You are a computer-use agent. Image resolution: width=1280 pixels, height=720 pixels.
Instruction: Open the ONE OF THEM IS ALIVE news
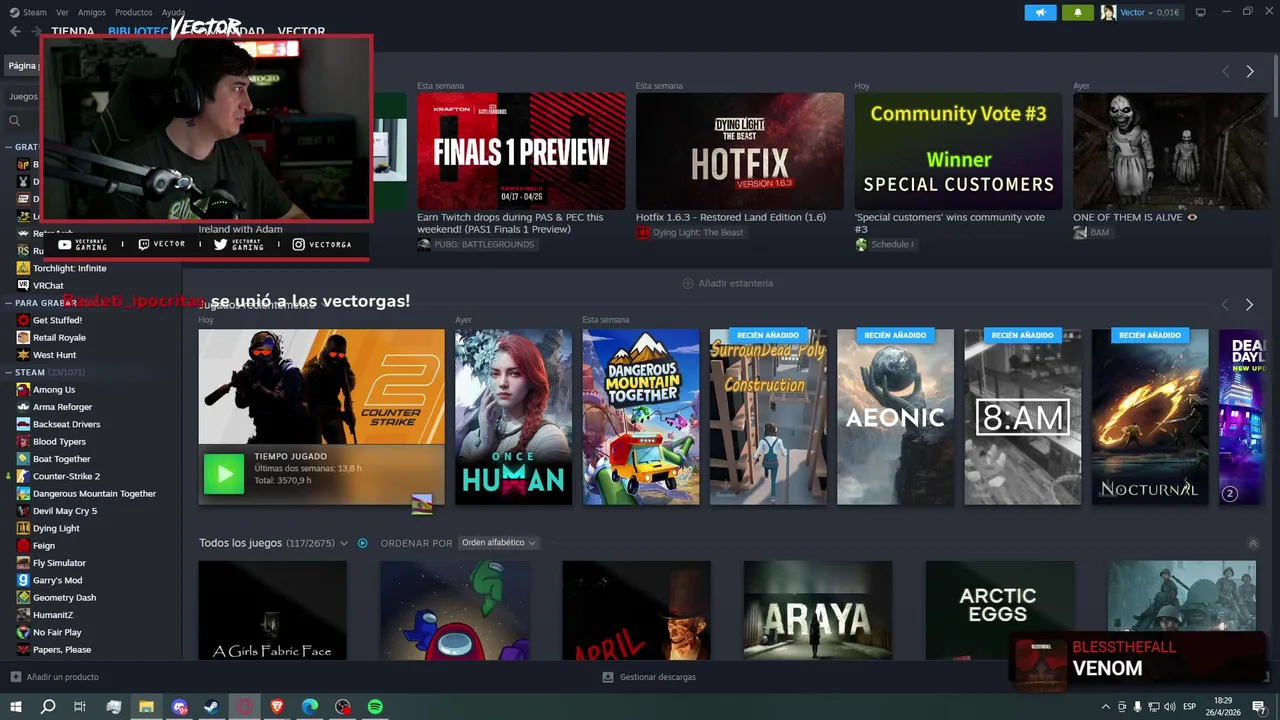(x=1135, y=217)
